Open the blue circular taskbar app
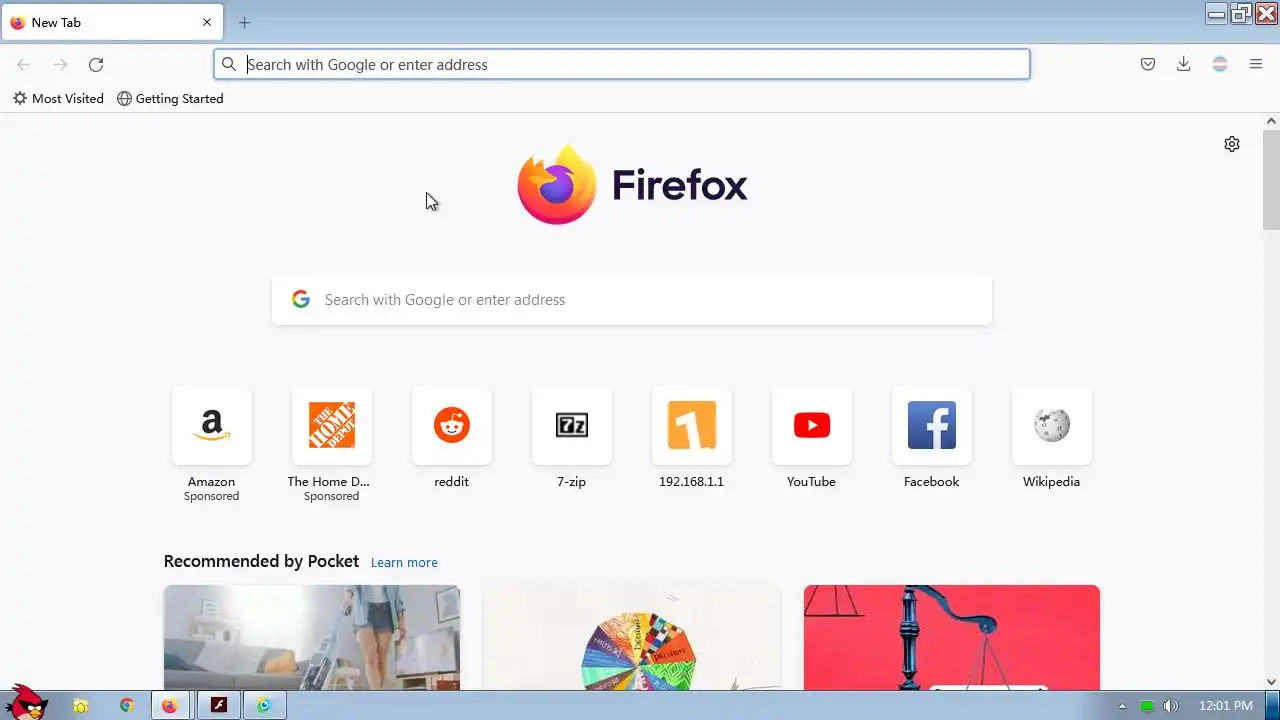Screen dimensions: 1280x720 tap(264, 706)
